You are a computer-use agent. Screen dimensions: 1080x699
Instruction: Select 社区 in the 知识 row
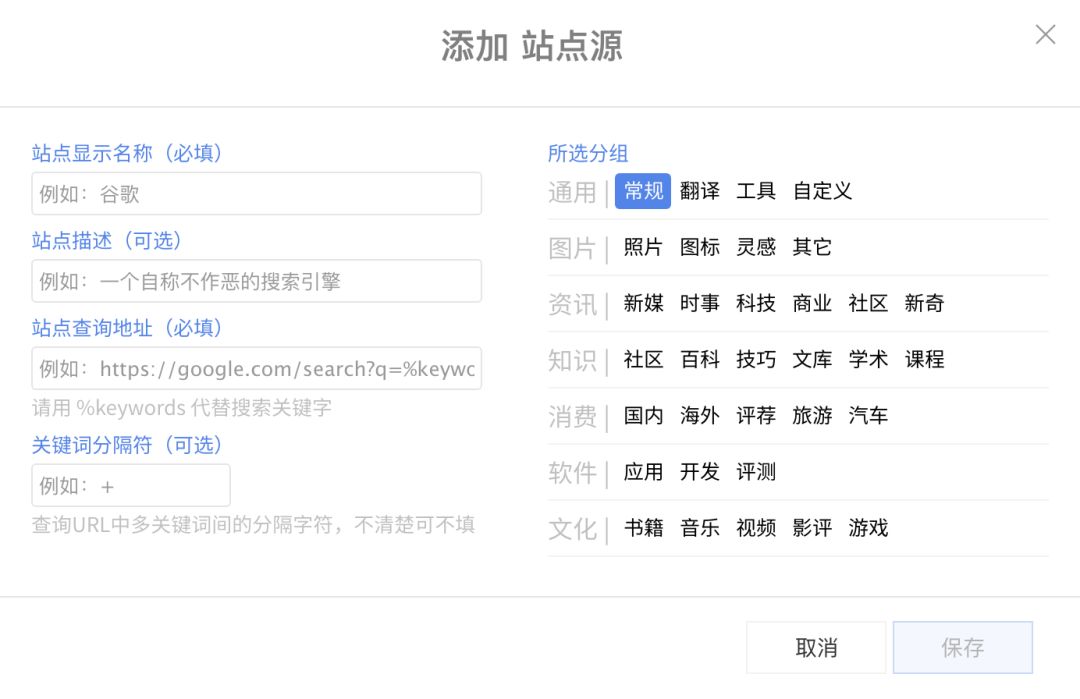click(643, 359)
